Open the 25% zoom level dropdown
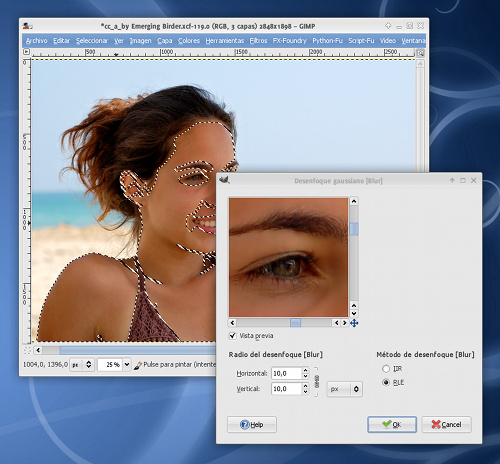 127,365
